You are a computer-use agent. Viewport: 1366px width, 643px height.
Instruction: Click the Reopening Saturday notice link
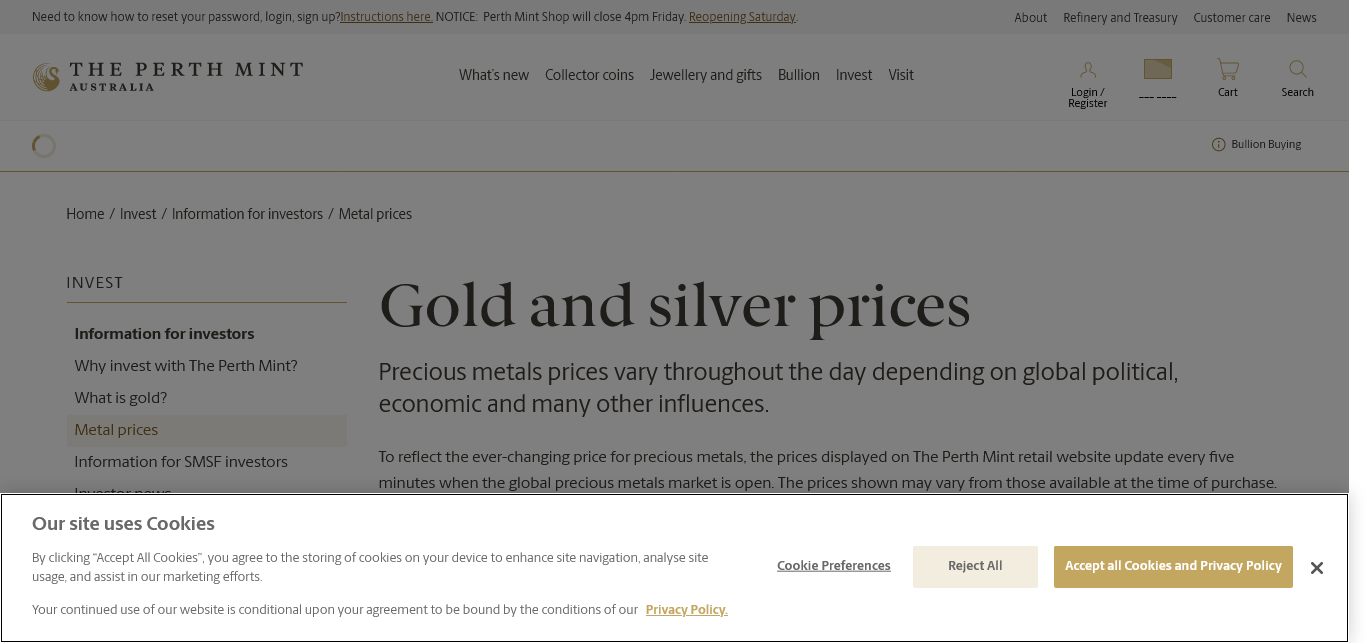(x=742, y=17)
